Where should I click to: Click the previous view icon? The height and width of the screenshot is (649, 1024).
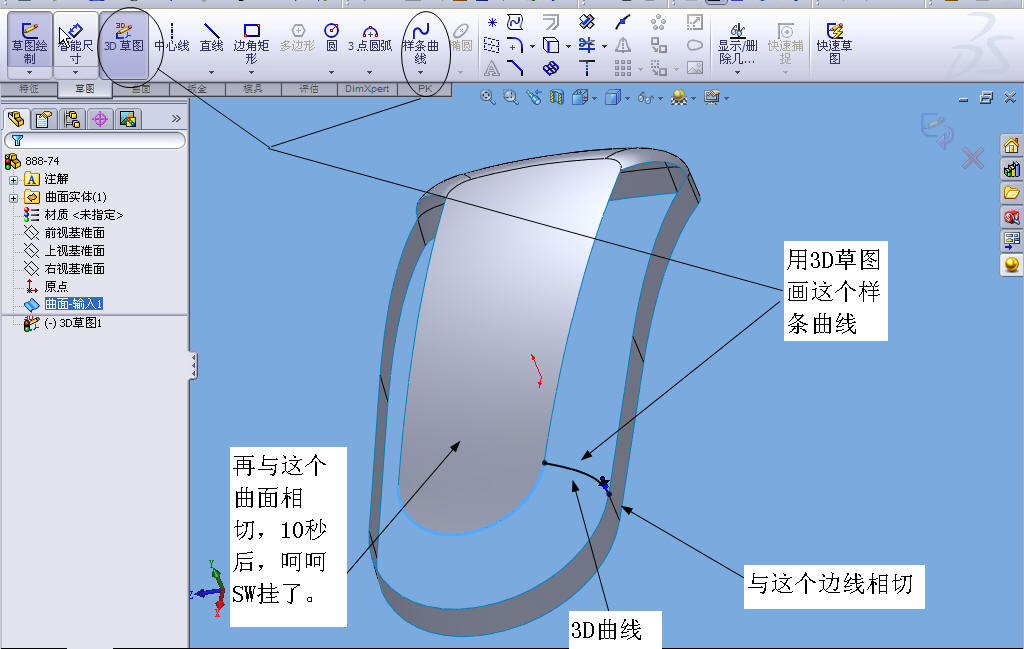(x=534, y=97)
